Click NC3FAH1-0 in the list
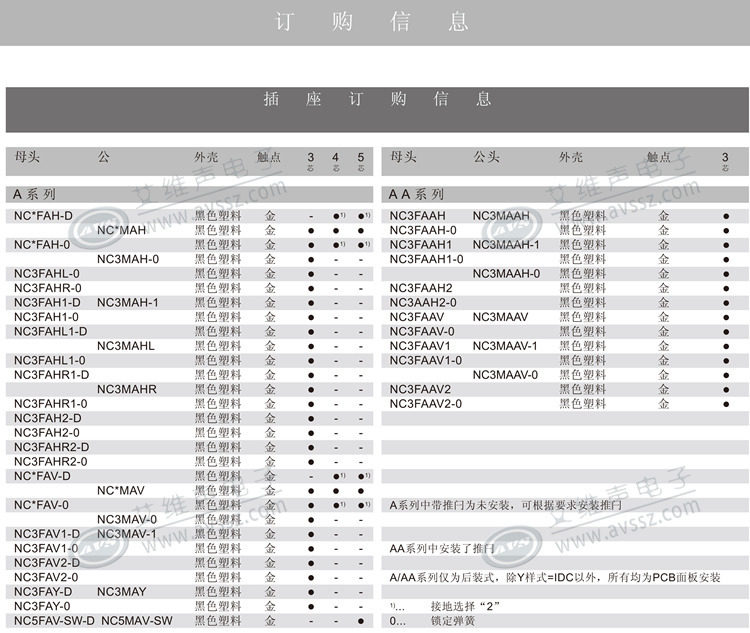The height and width of the screenshot is (633, 750). pyautogui.click(x=46, y=317)
